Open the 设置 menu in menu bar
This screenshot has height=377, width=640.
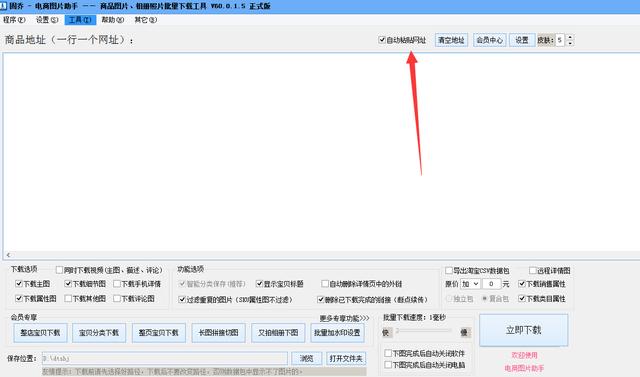[47, 20]
